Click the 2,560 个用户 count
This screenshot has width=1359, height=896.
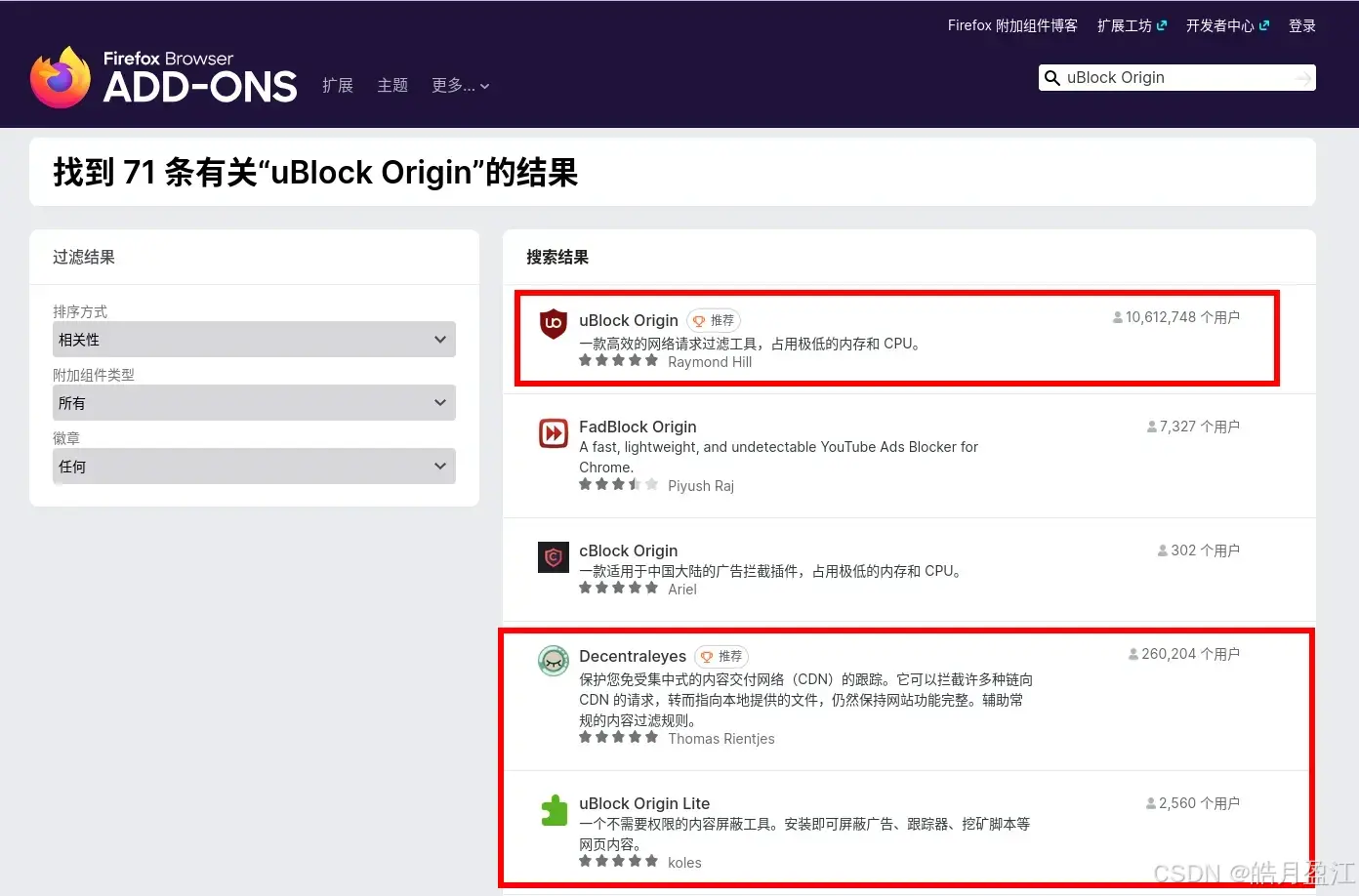point(1193,803)
